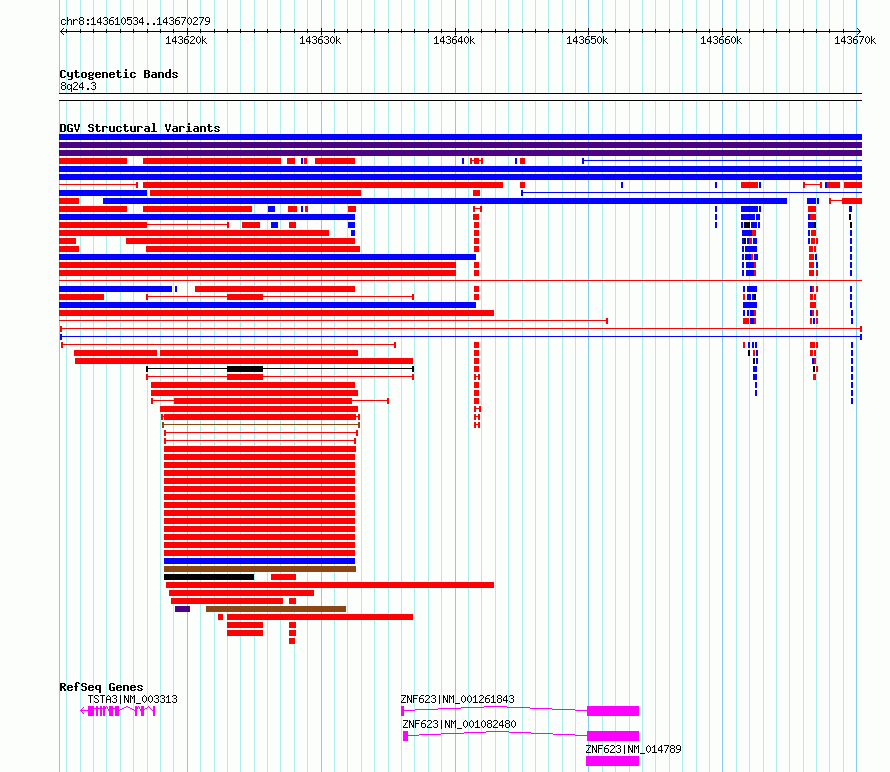Select the large exon of ZNF623 NM_001082480
The image size is (890, 772).
(x=613, y=736)
